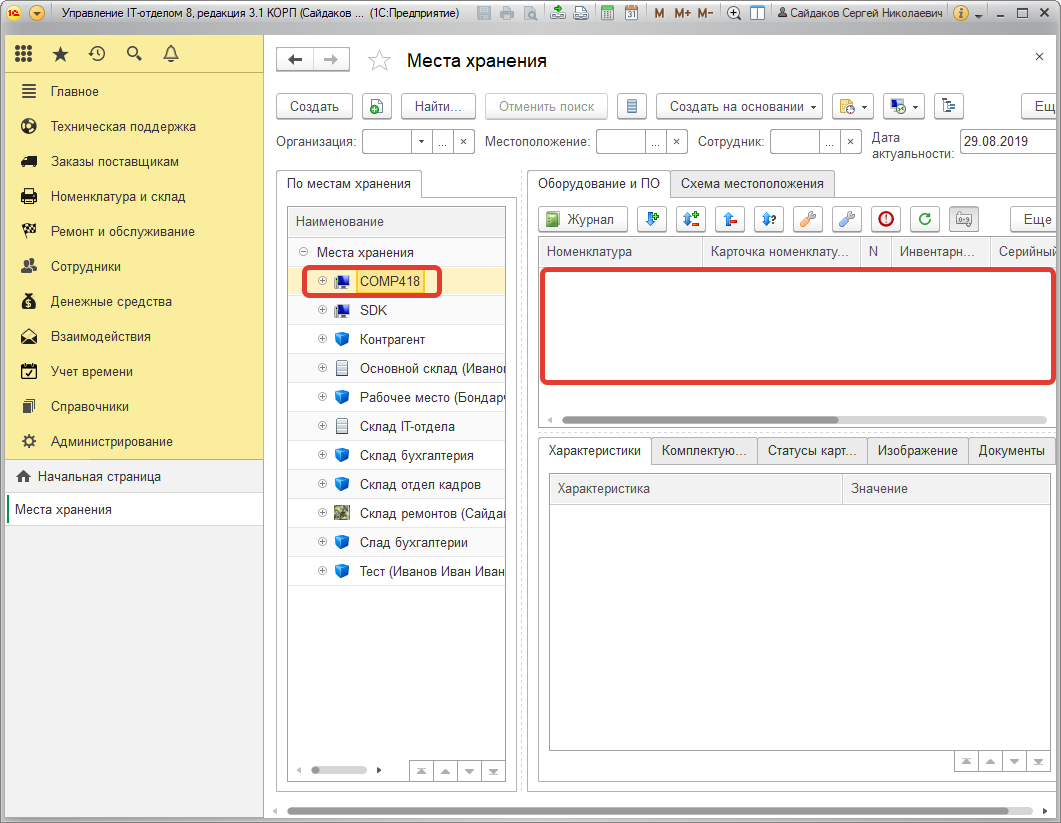Expand the COMP418 tree node
This screenshot has width=1061, height=823.
click(x=322, y=281)
